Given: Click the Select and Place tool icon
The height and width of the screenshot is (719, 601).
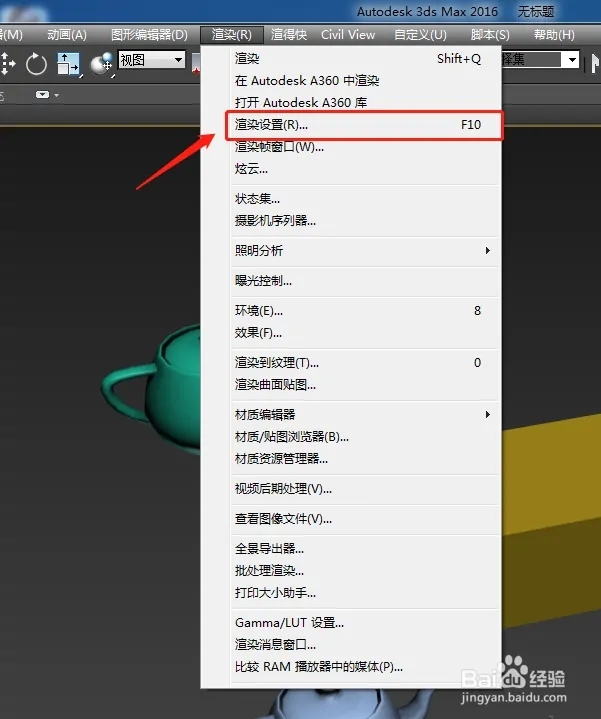Looking at the screenshot, I should tap(101, 64).
